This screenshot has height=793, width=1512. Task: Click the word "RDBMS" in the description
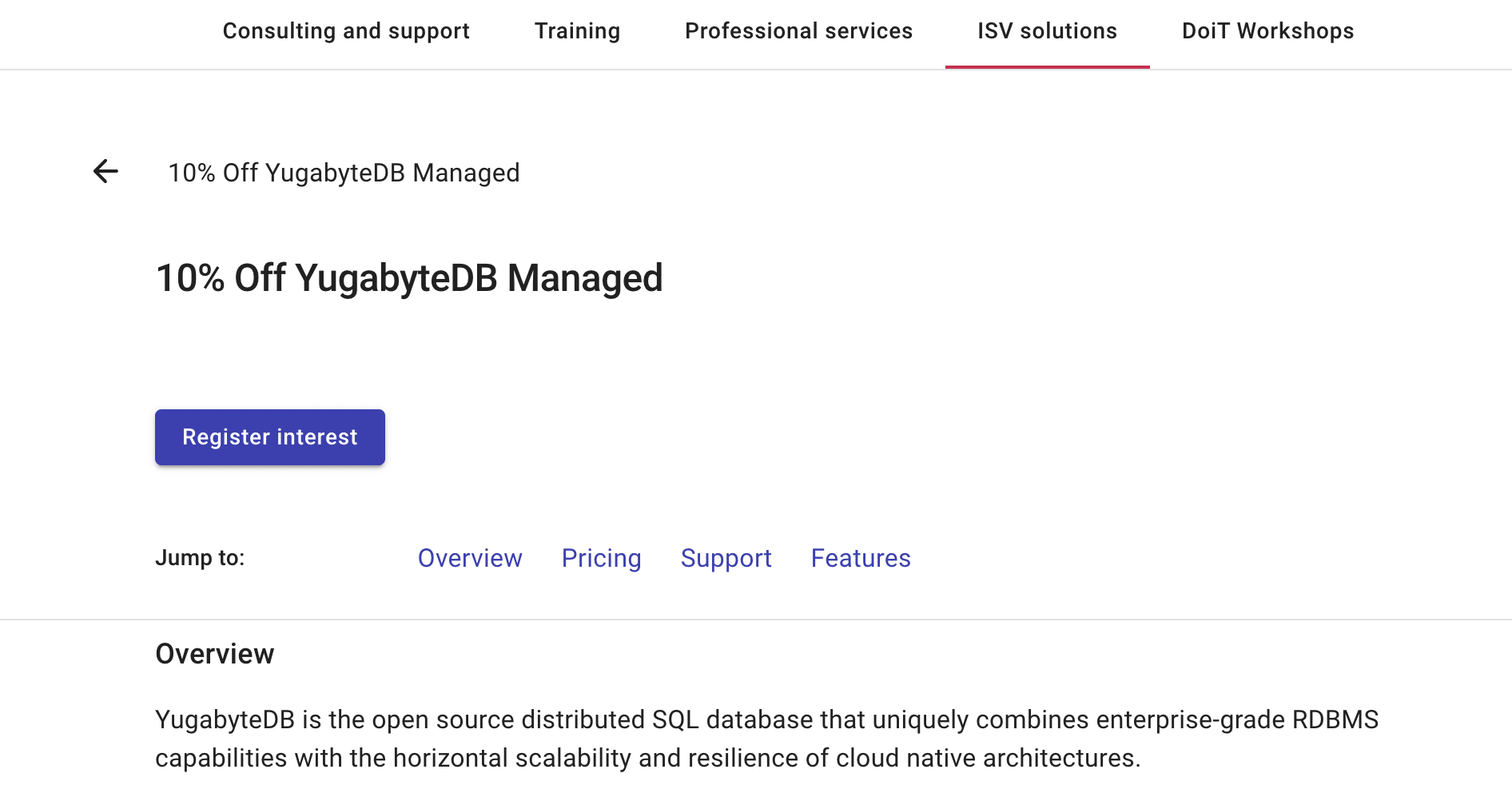point(1335,719)
